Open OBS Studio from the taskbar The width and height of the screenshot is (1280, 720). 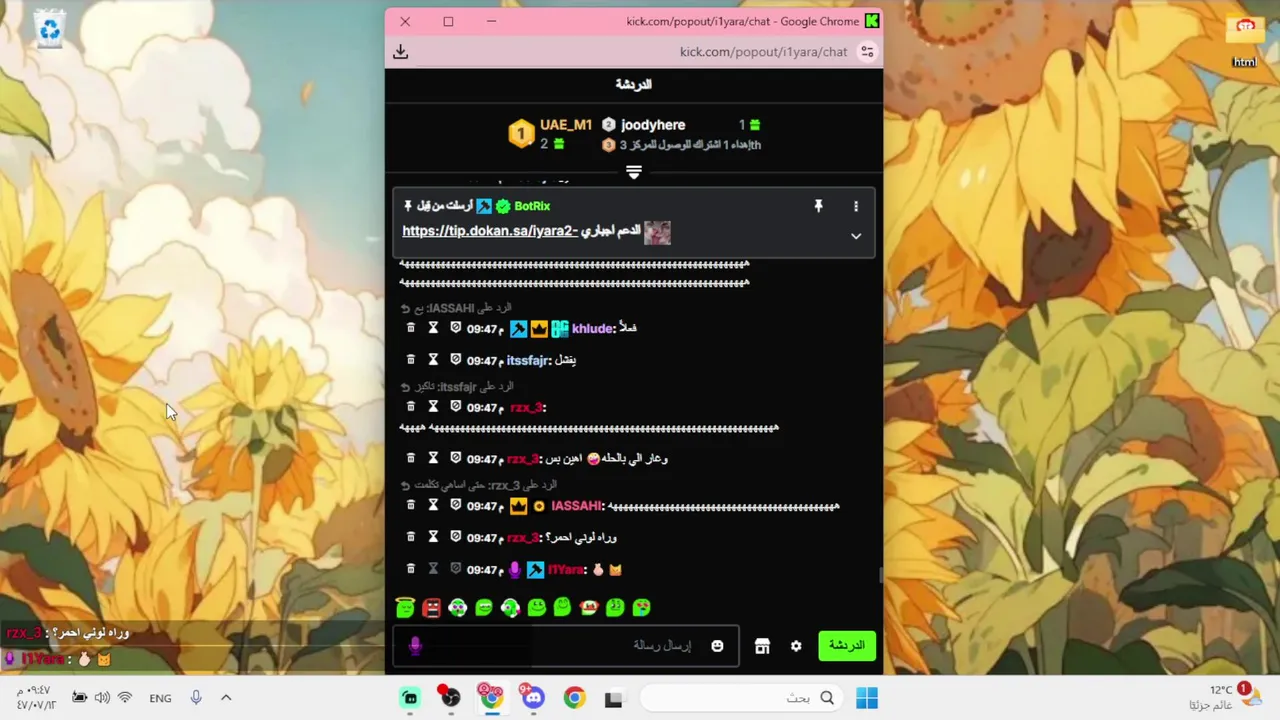(x=450, y=698)
